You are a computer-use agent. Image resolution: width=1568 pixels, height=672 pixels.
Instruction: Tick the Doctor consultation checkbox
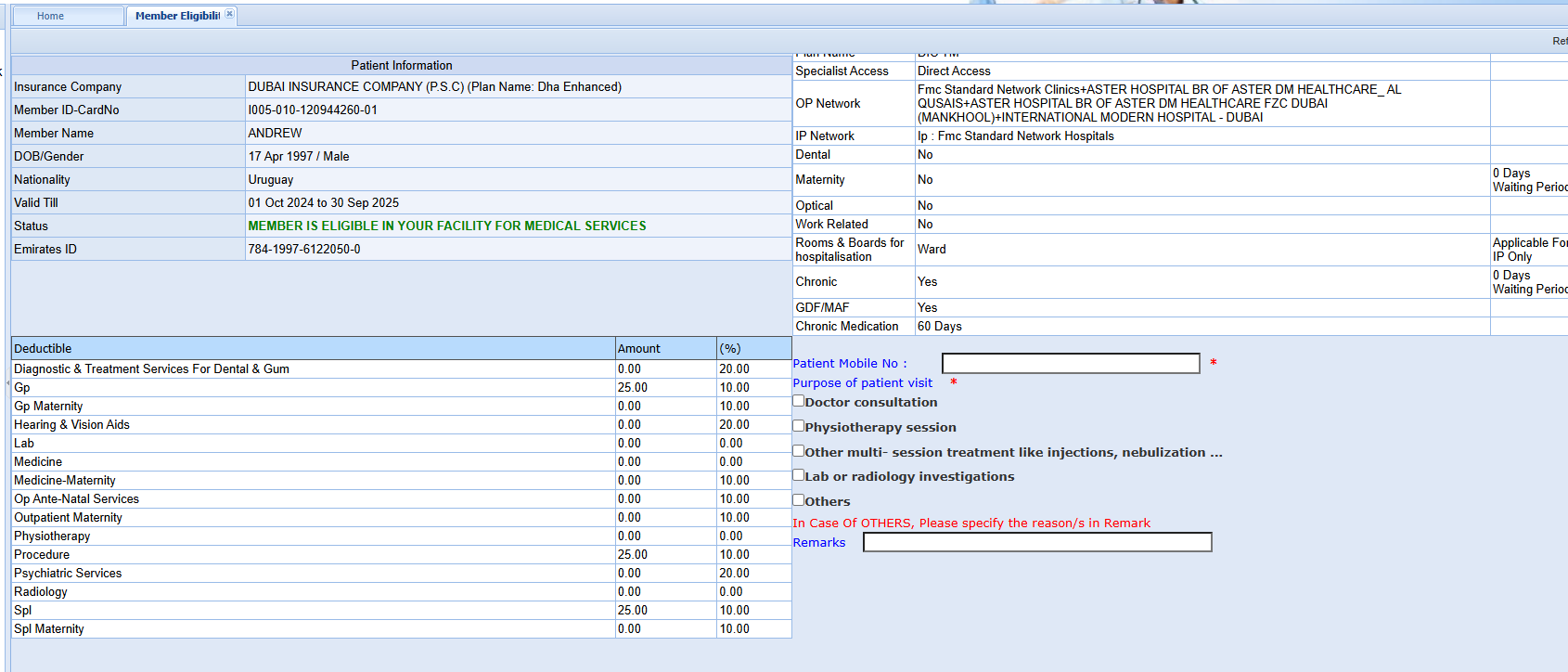[x=799, y=401]
